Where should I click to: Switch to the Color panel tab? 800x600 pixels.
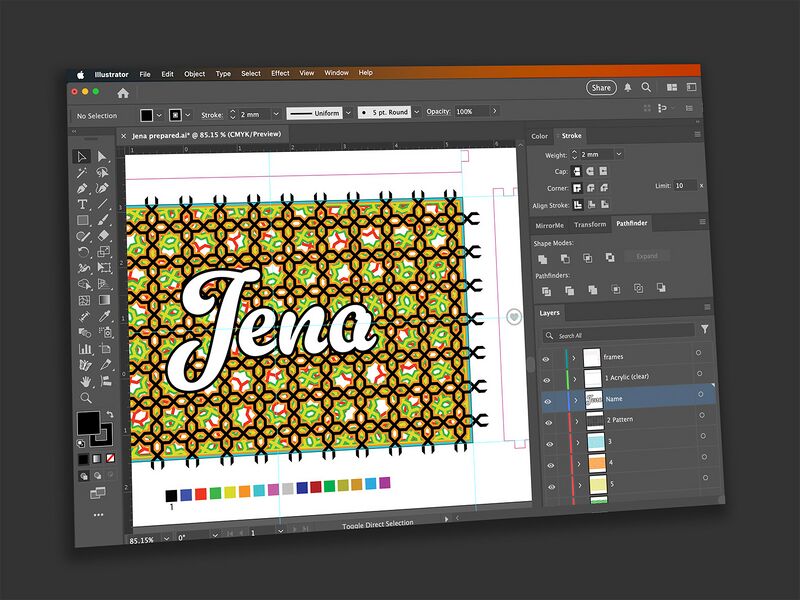point(539,136)
